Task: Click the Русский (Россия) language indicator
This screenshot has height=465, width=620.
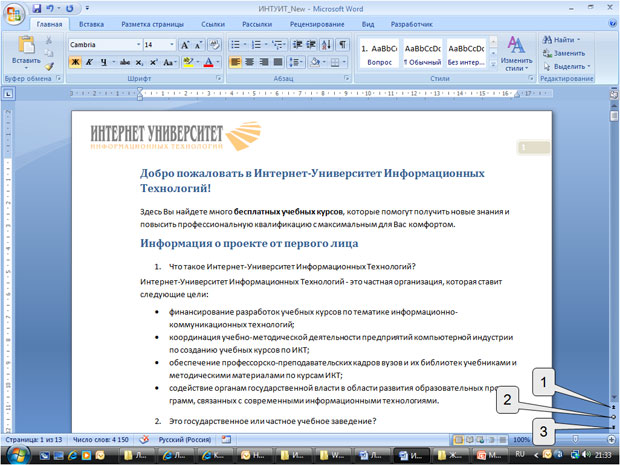Action: (185, 439)
